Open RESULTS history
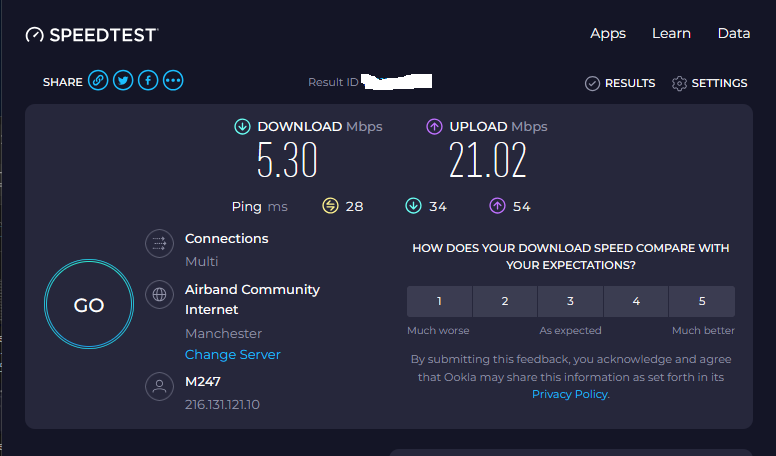The image size is (776, 456). (630, 83)
